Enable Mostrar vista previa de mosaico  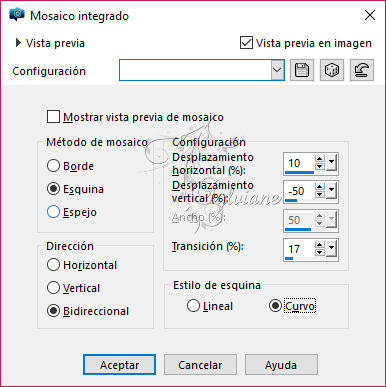(53, 117)
